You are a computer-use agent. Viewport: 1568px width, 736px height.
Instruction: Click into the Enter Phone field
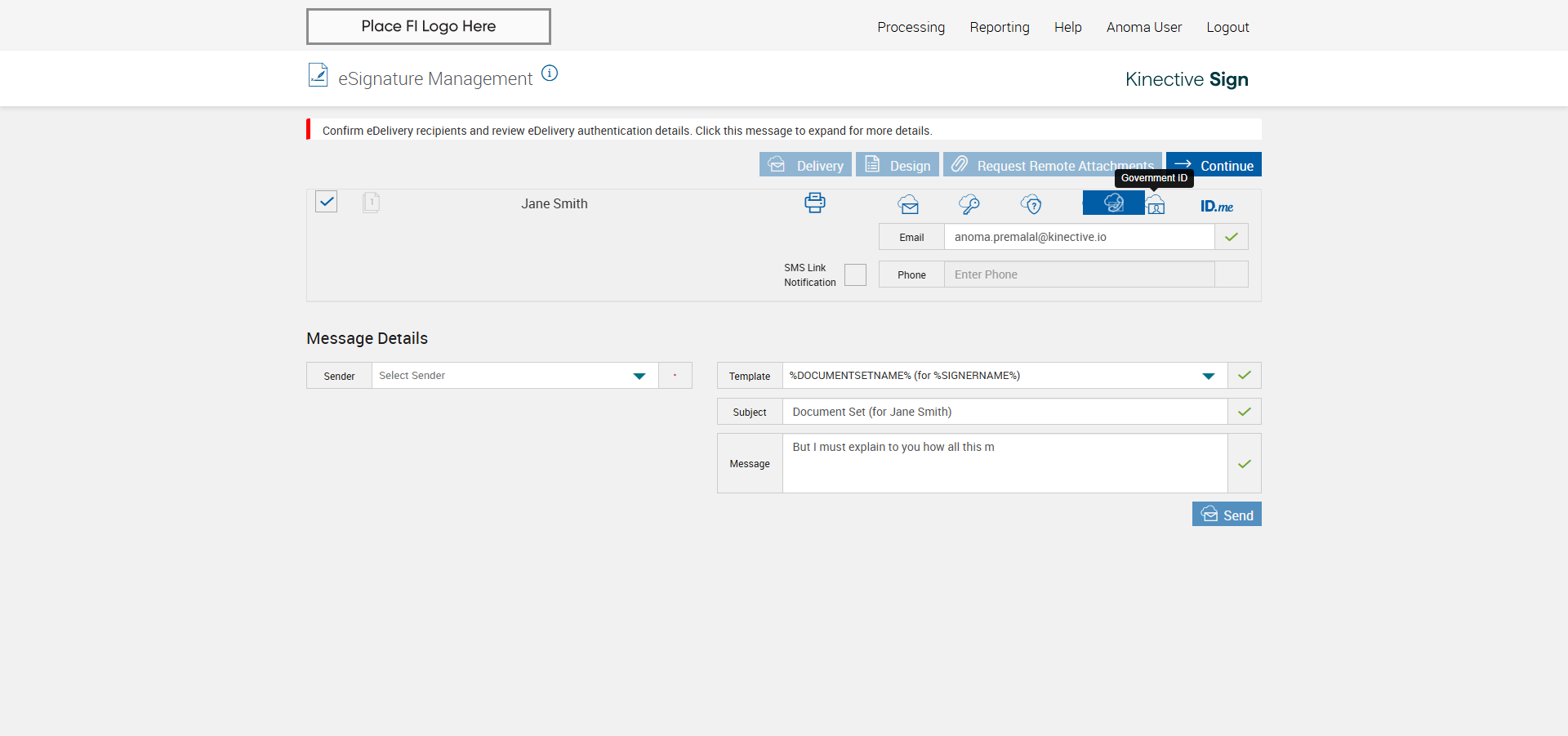[1079, 274]
